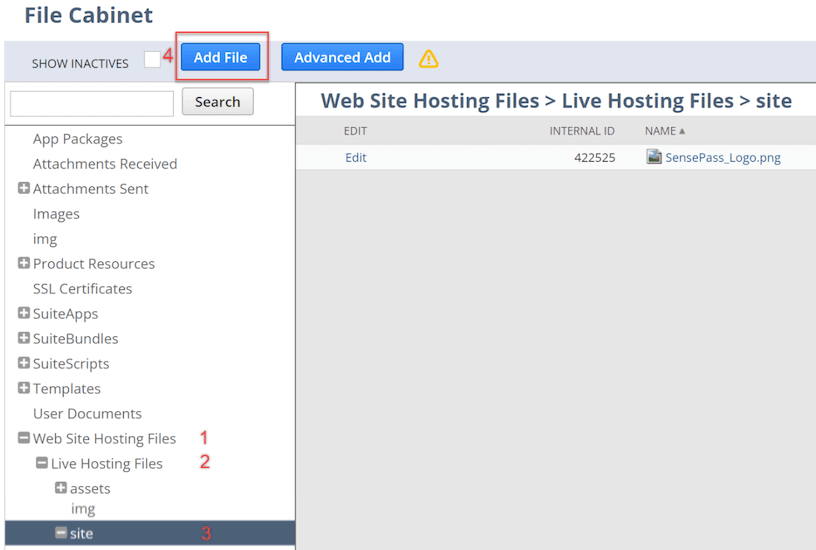Screen dimensions: 816x550
Task: Select the assets folder label
Action: 90,489
